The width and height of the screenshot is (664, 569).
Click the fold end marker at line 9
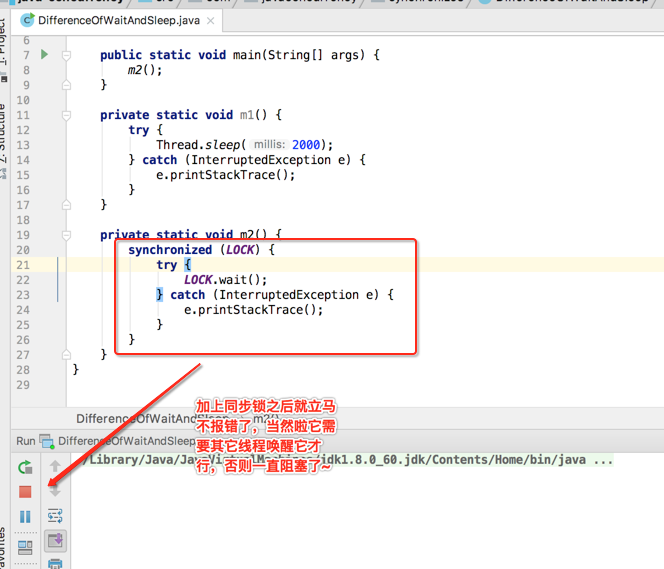coord(66,85)
